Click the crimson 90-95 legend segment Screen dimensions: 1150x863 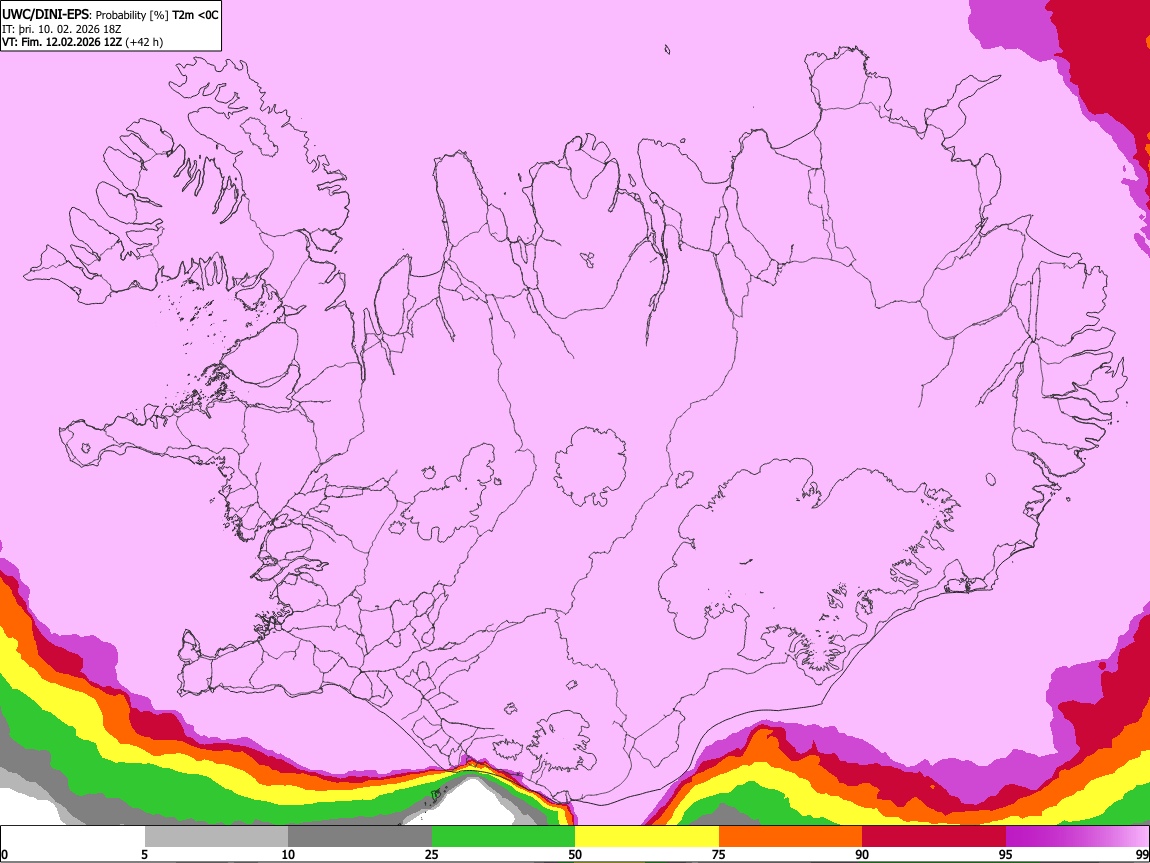coord(934,837)
